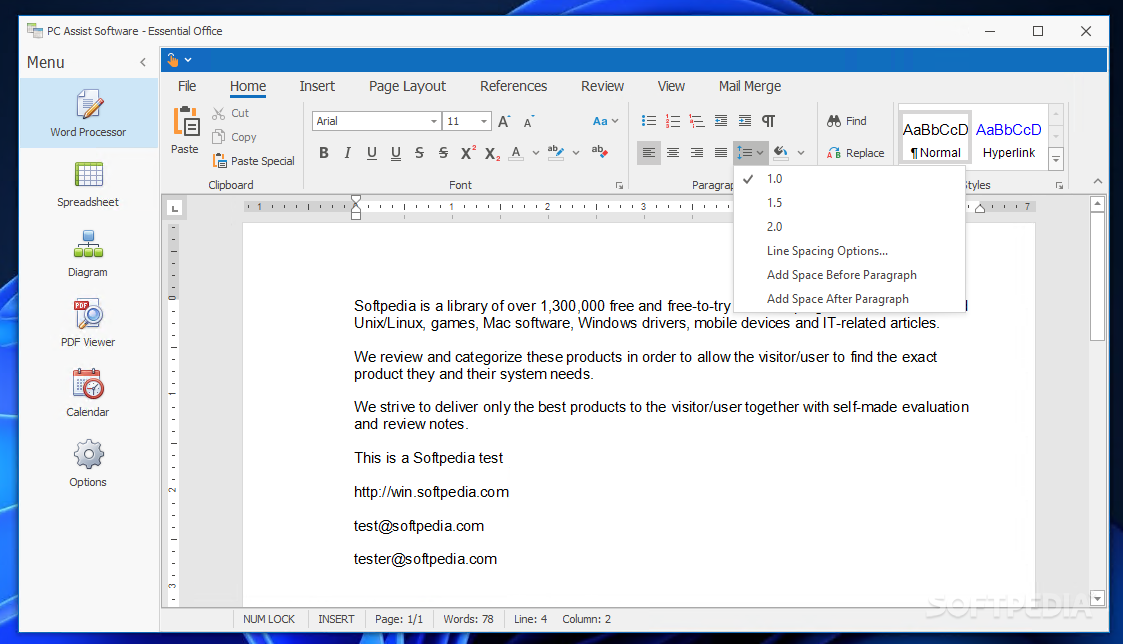The height and width of the screenshot is (644, 1123).
Task: Click the Replace button
Action: 855,153
